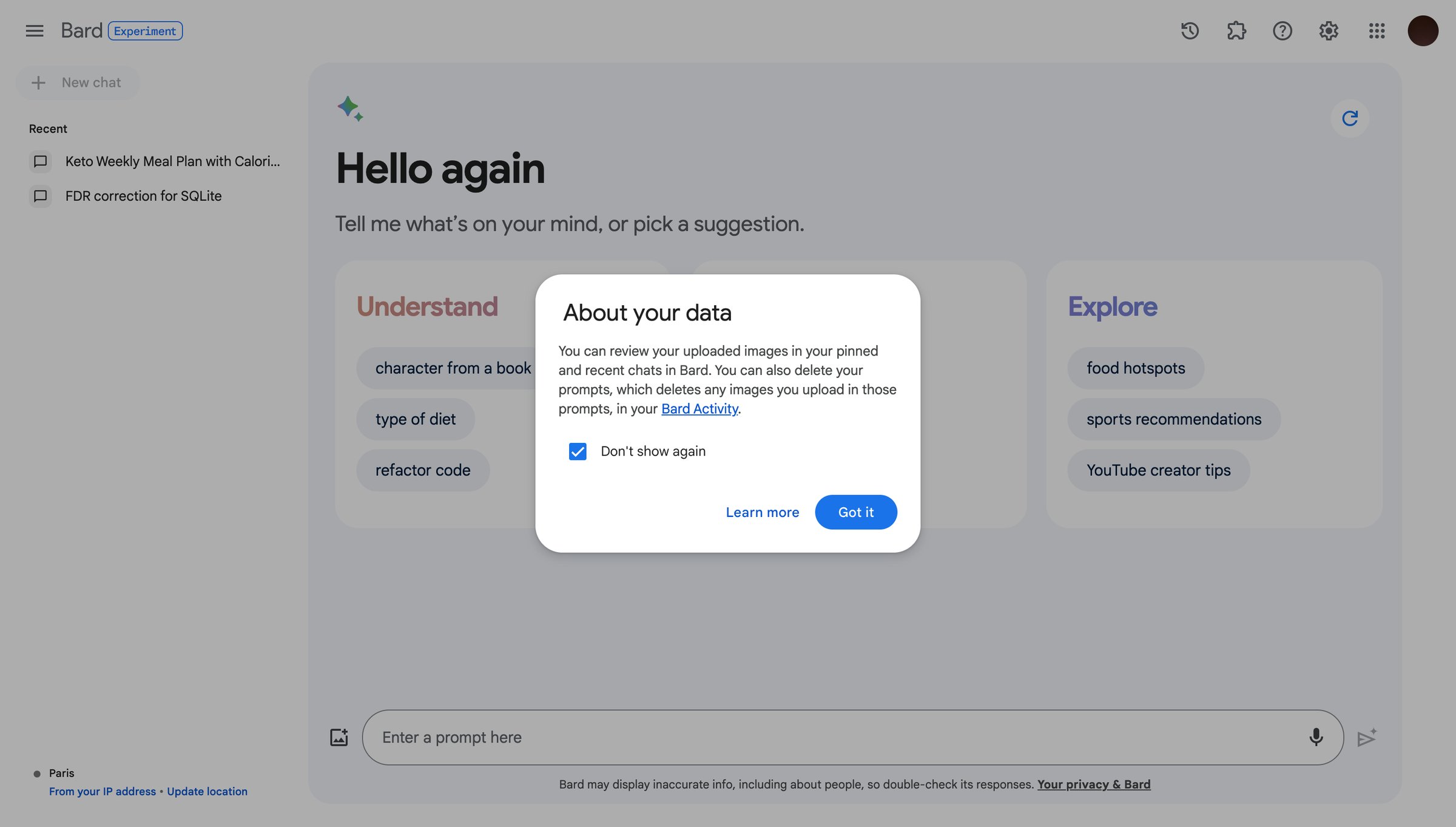This screenshot has height=827, width=1456.
Task: Uncheck the Don't show again checkbox
Action: point(577,451)
